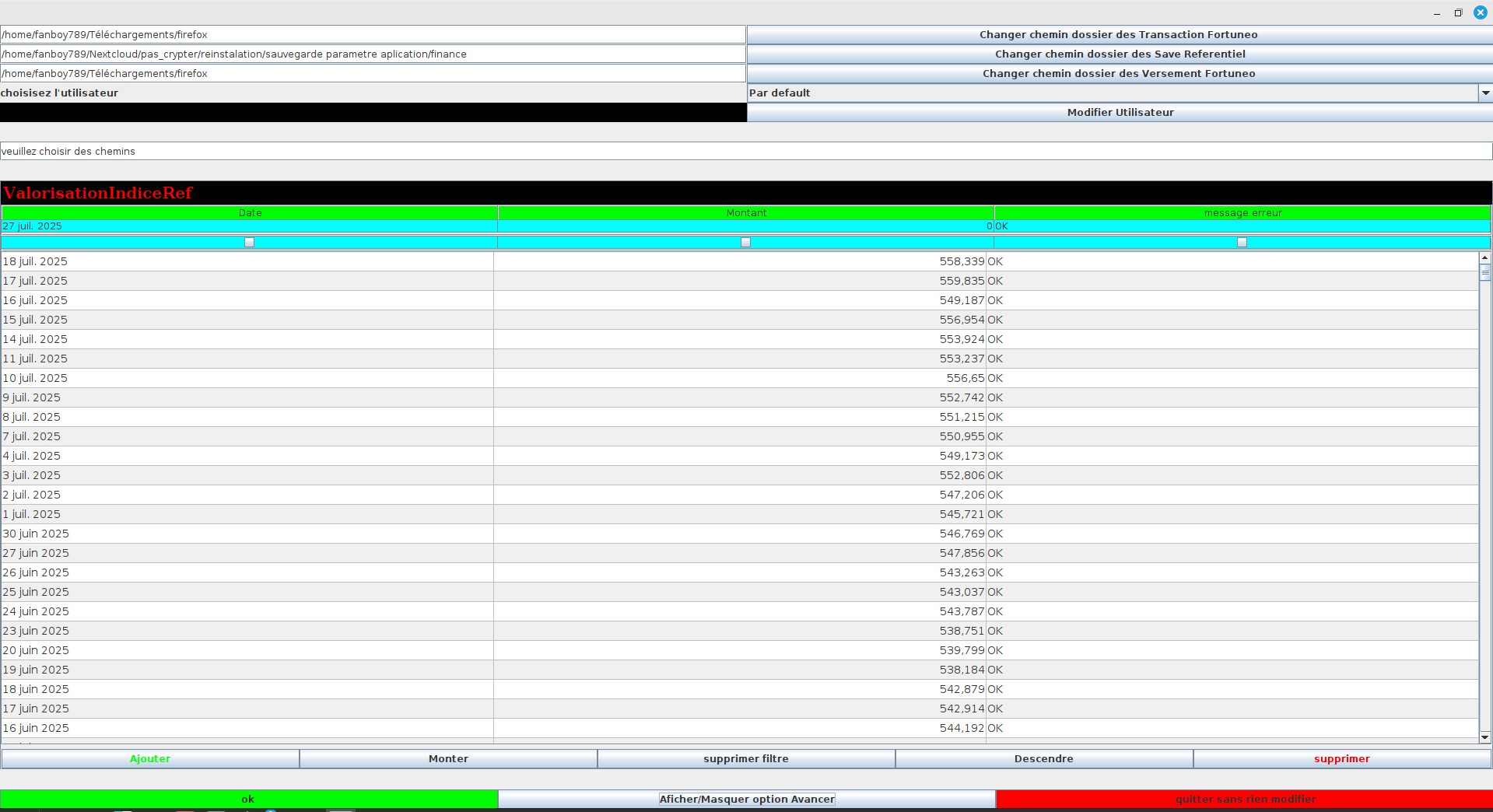Screen dimensions: 1493x812
Task: Click Changer chemin dossier des Transaction Fortuneo
Action: point(1118,35)
